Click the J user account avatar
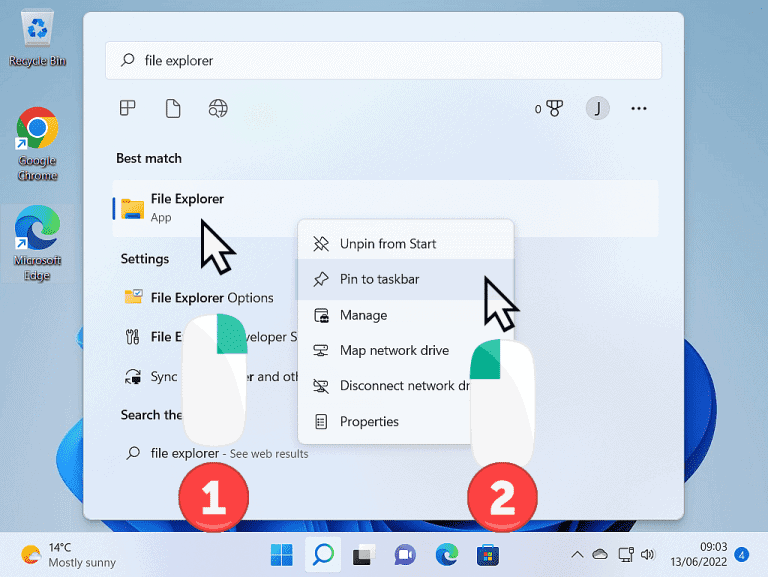The height and width of the screenshot is (577, 768). pyautogui.click(x=597, y=108)
